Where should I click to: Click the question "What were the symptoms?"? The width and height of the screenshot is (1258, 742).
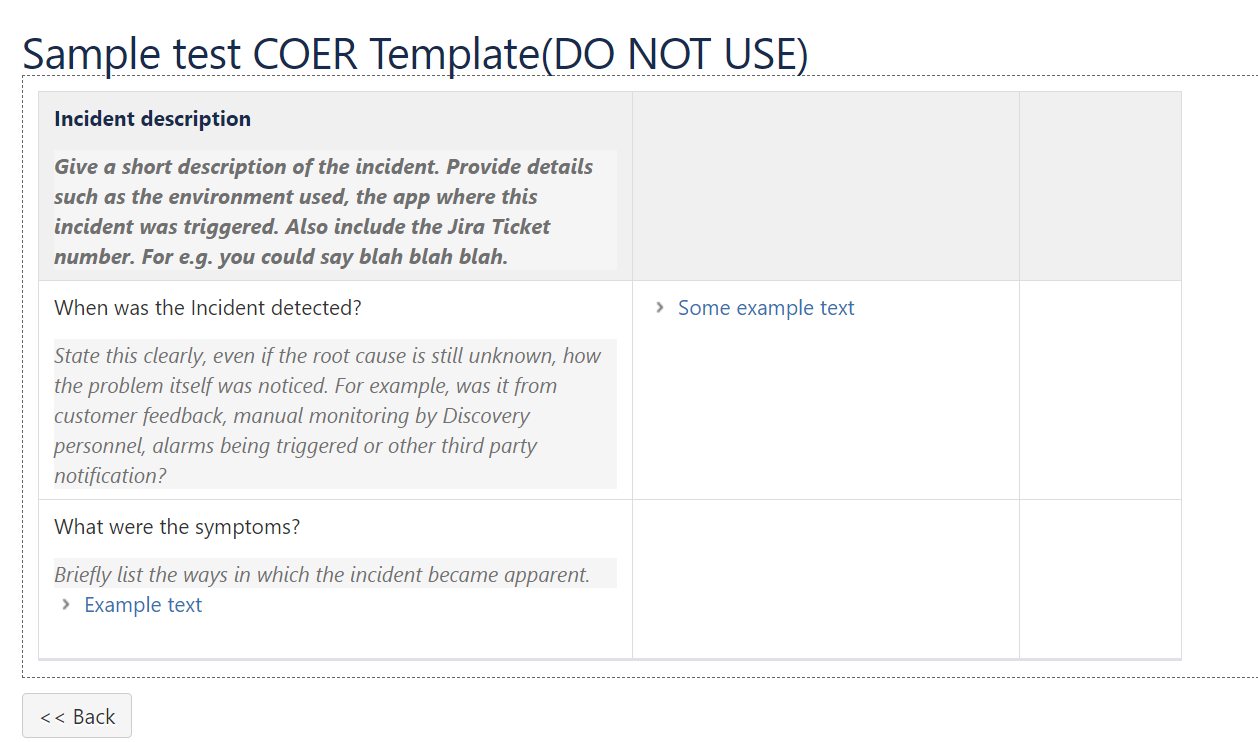[176, 526]
